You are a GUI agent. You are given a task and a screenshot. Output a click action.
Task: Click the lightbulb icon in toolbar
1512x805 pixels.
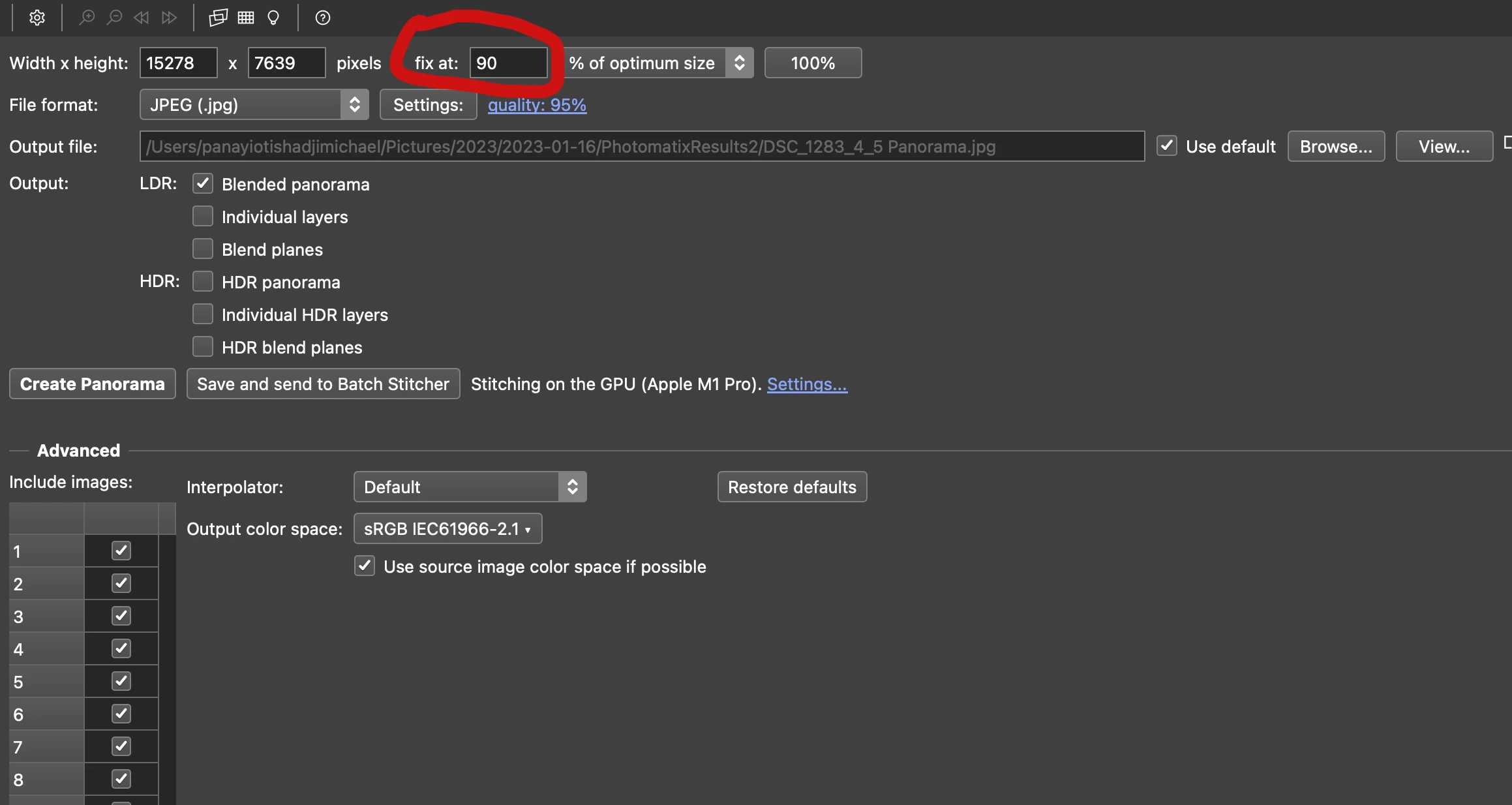tap(273, 18)
